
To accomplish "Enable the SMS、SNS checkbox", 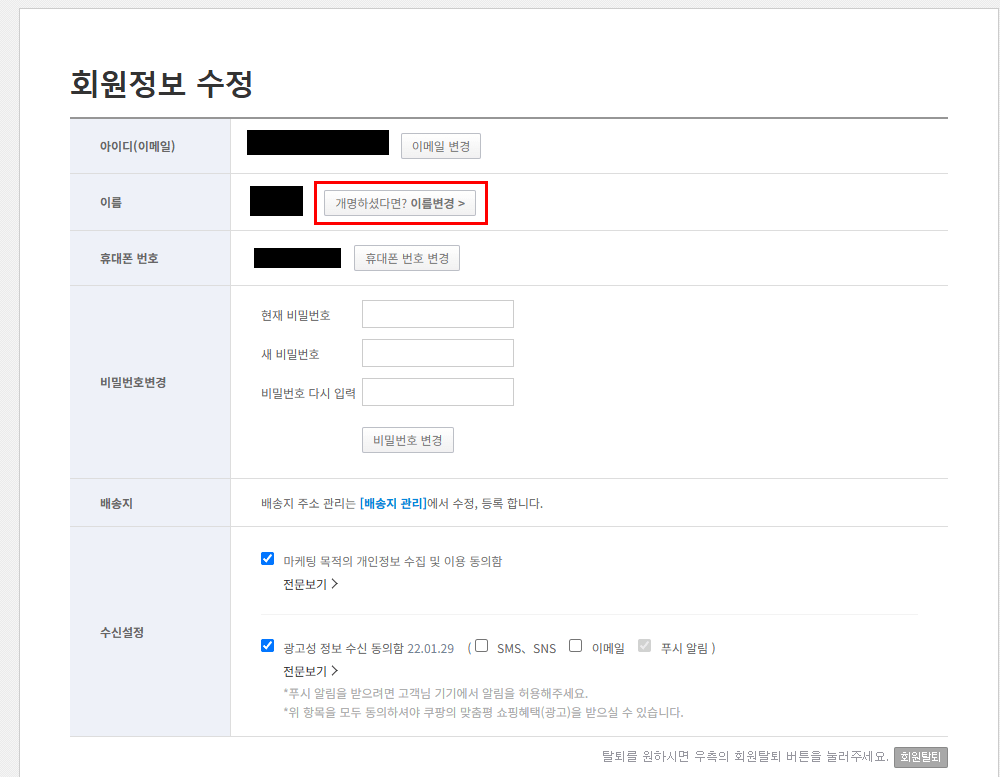I will 479,644.
